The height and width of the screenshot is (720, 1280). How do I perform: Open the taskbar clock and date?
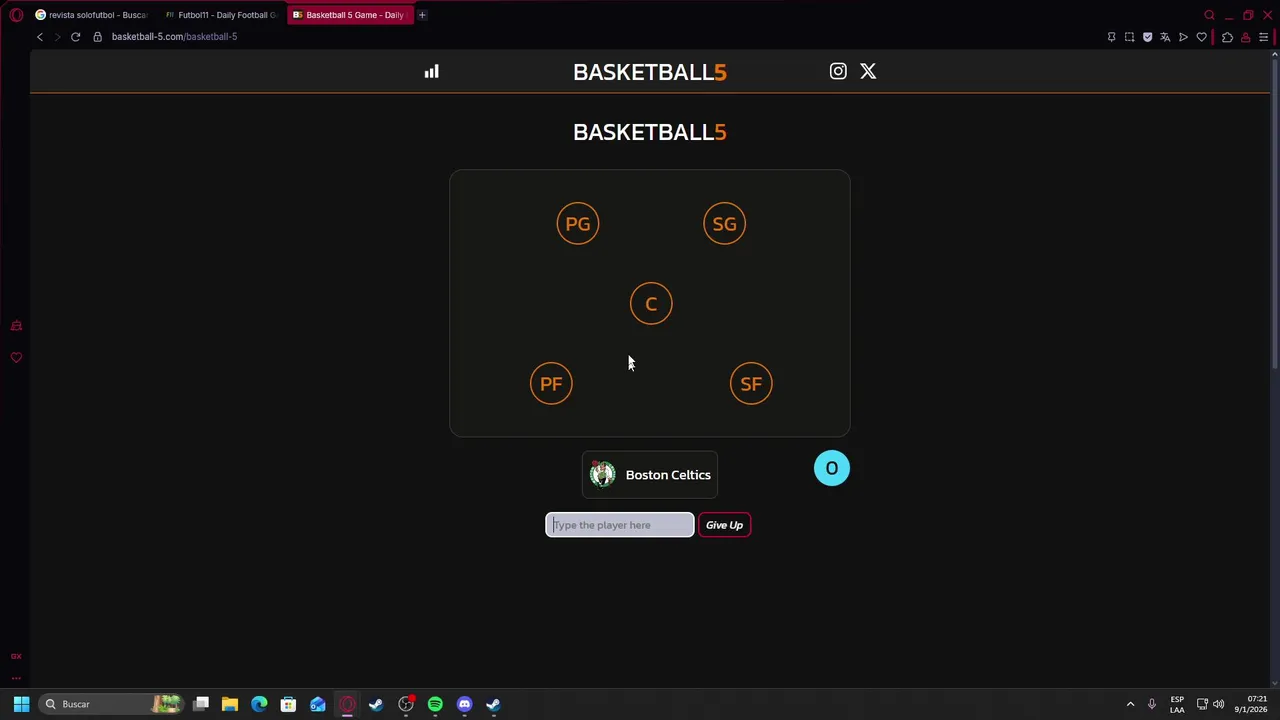[1252, 704]
